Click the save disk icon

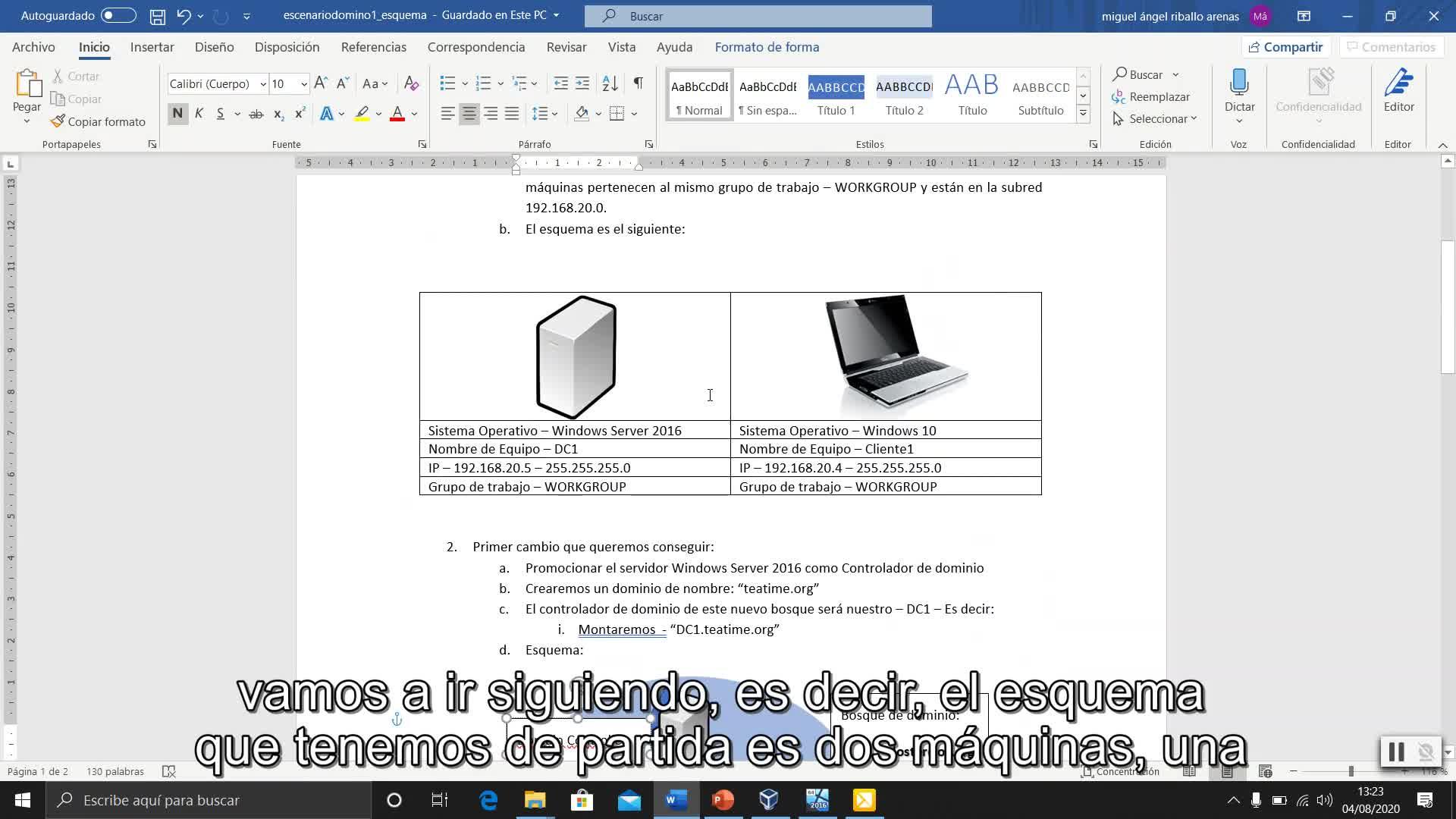click(x=157, y=16)
